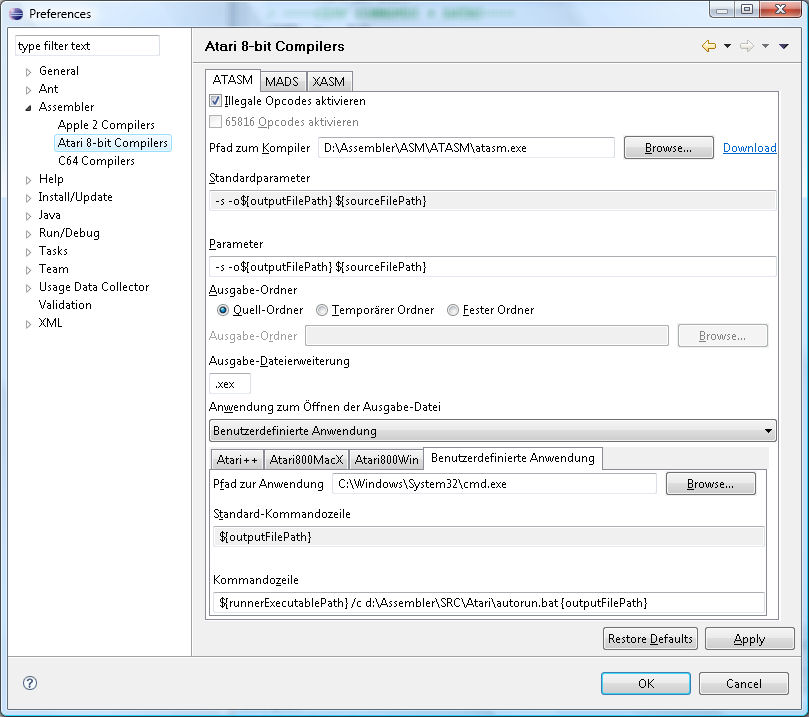
Task: Close the Preferences window
Action: (781, 9)
